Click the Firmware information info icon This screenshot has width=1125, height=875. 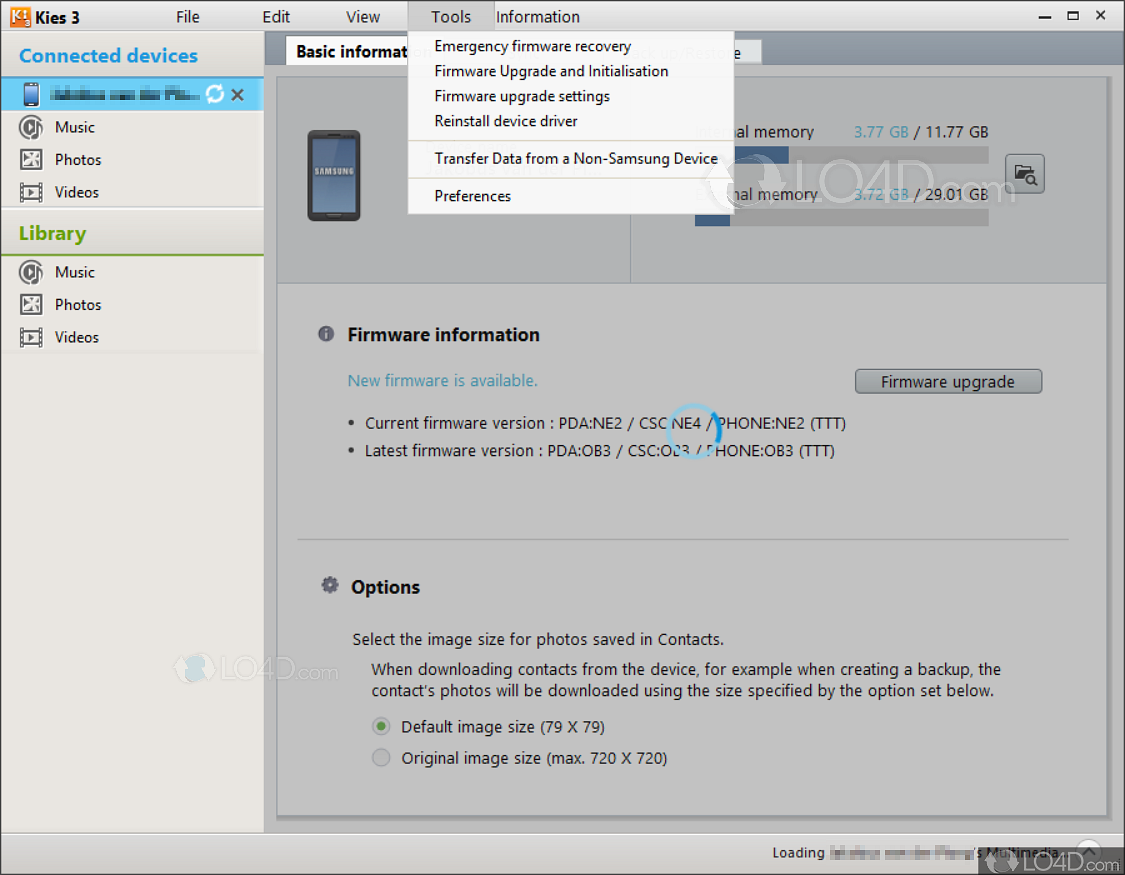[x=326, y=334]
